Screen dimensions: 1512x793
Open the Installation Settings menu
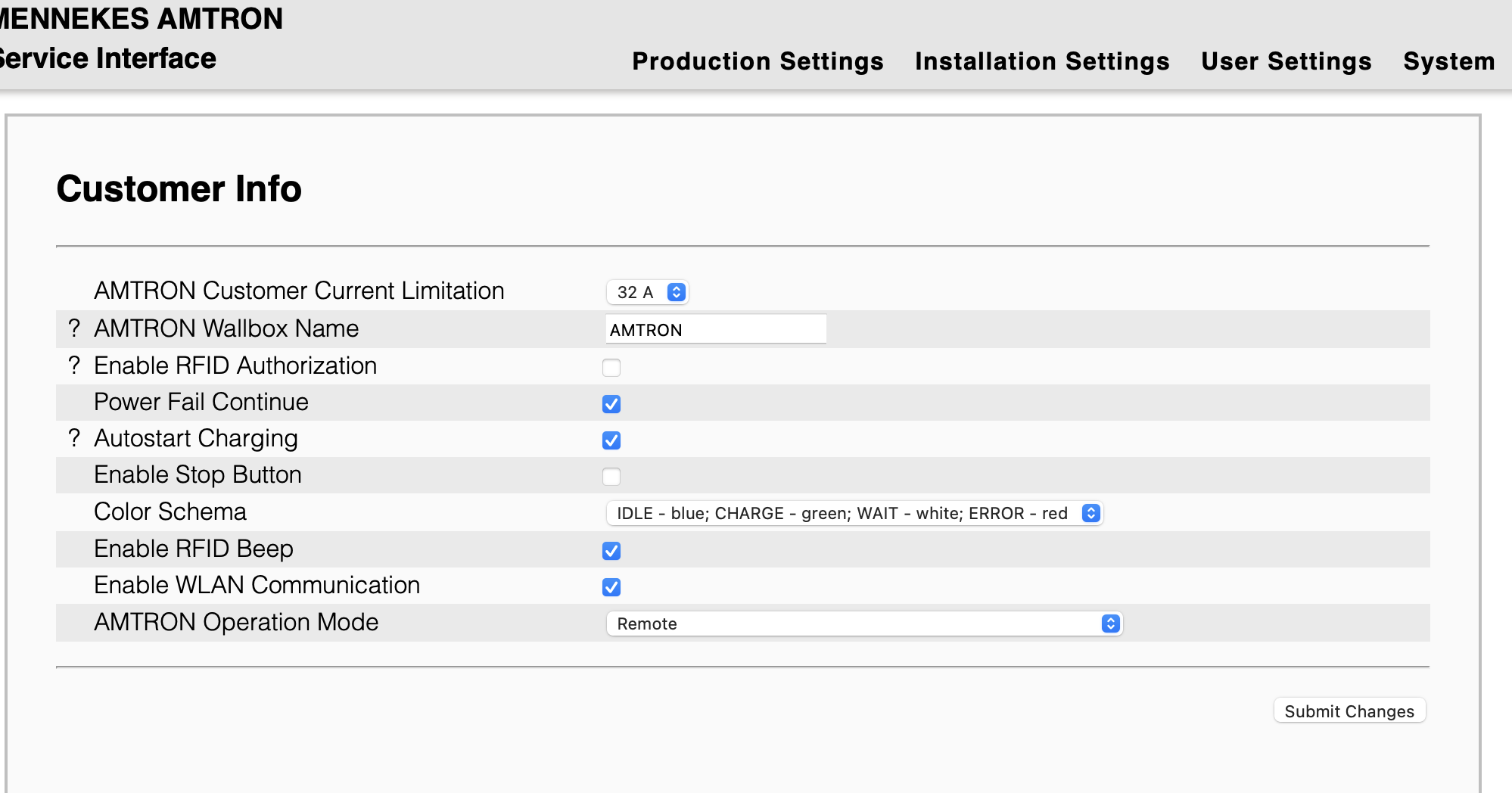pyautogui.click(x=1042, y=61)
